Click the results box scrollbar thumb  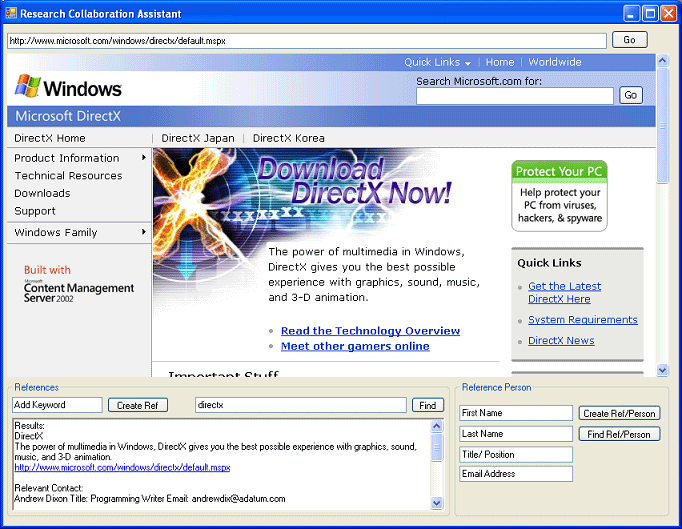[x=437, y=447]
